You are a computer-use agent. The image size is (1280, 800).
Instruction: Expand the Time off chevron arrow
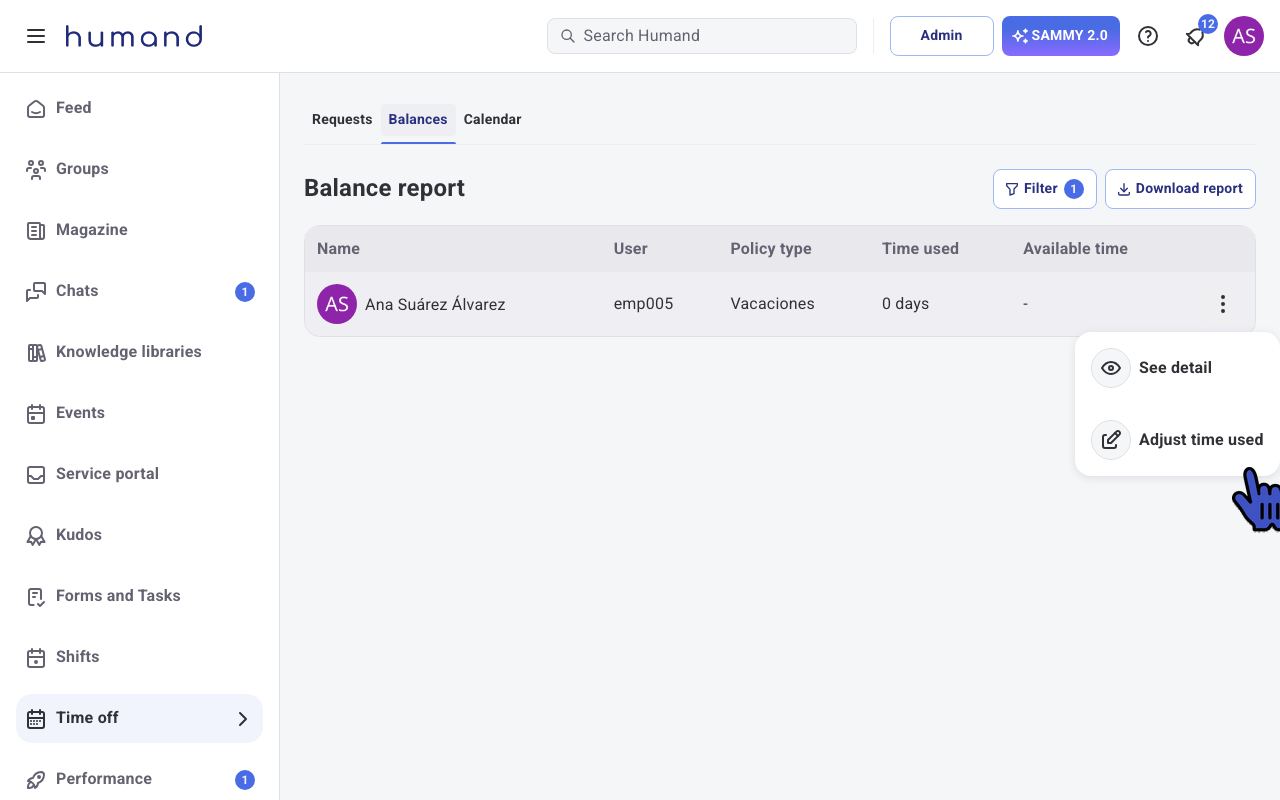[x=243, y=718]
